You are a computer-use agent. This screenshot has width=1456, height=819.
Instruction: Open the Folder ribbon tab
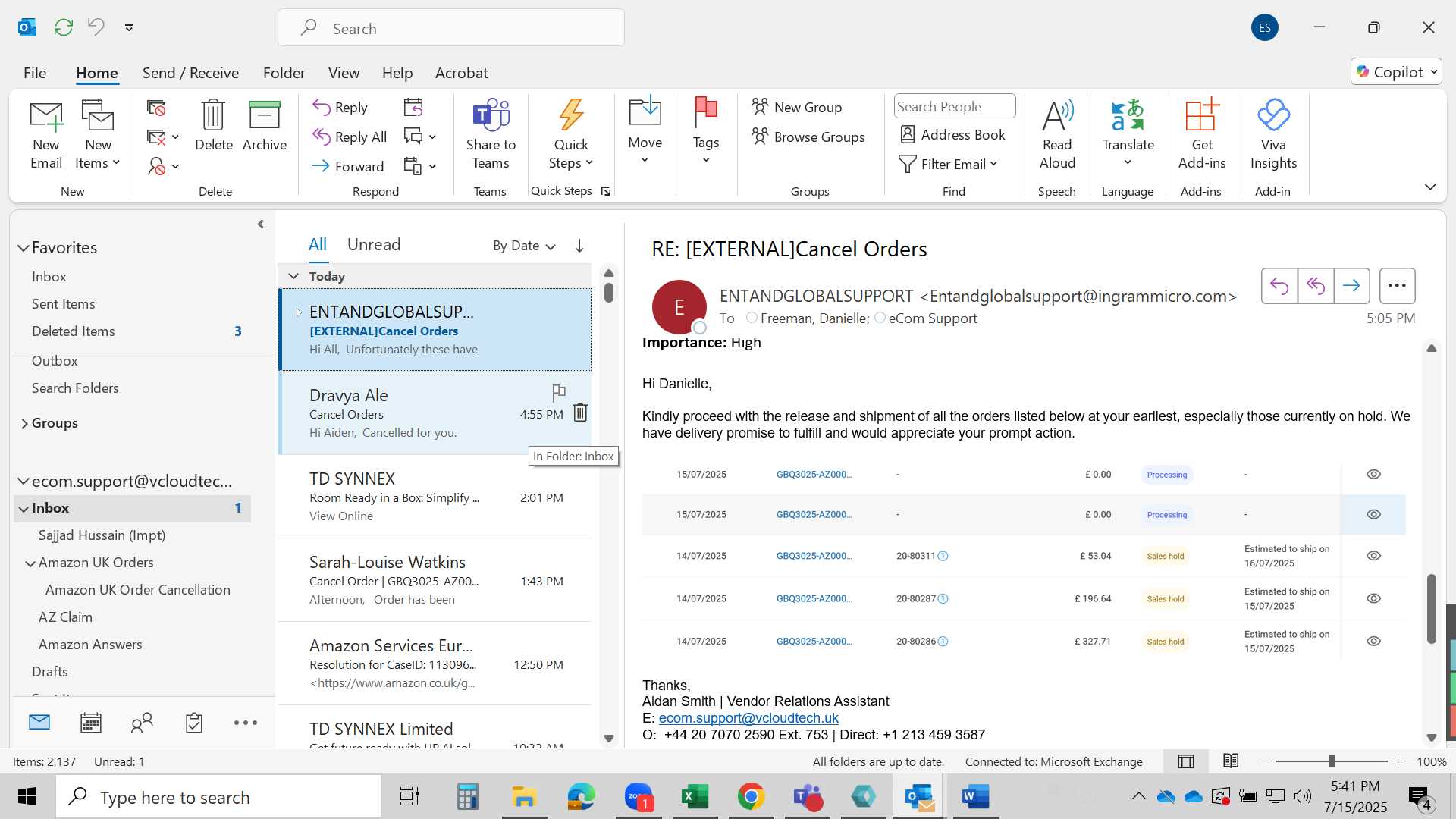(x=284, y=73)
